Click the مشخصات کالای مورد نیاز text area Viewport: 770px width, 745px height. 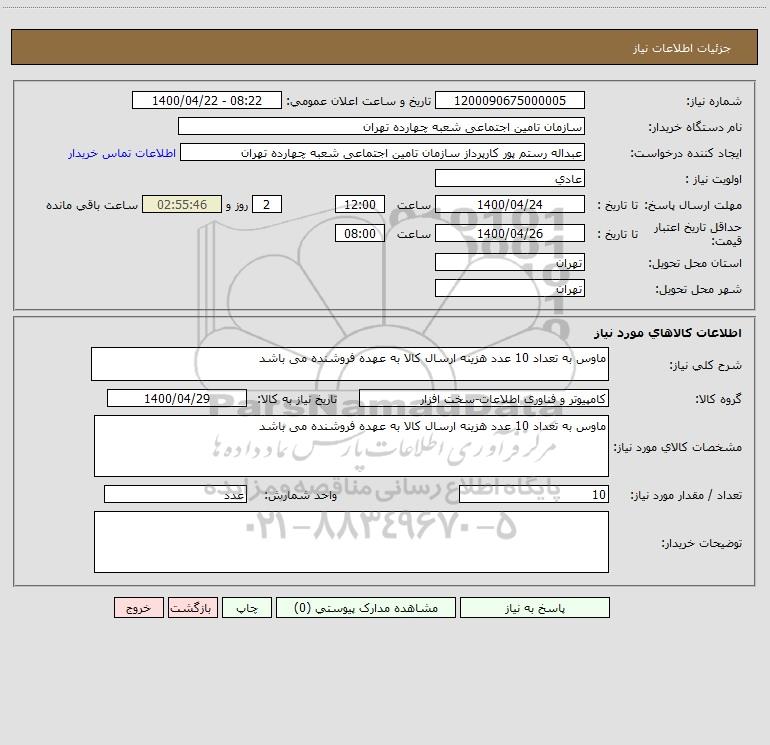pyautogui.click(x=351, y=446)
